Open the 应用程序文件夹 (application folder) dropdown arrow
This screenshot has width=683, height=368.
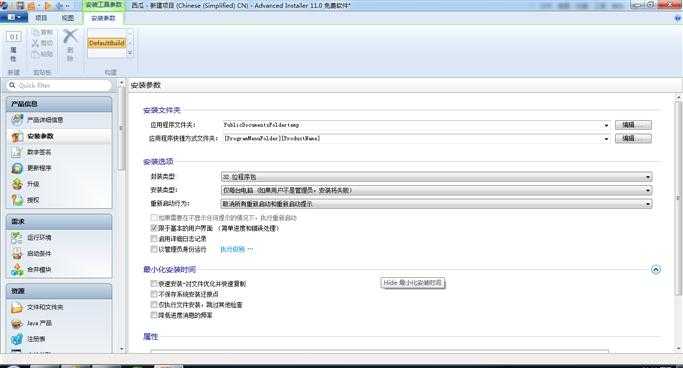pos(606,125)
